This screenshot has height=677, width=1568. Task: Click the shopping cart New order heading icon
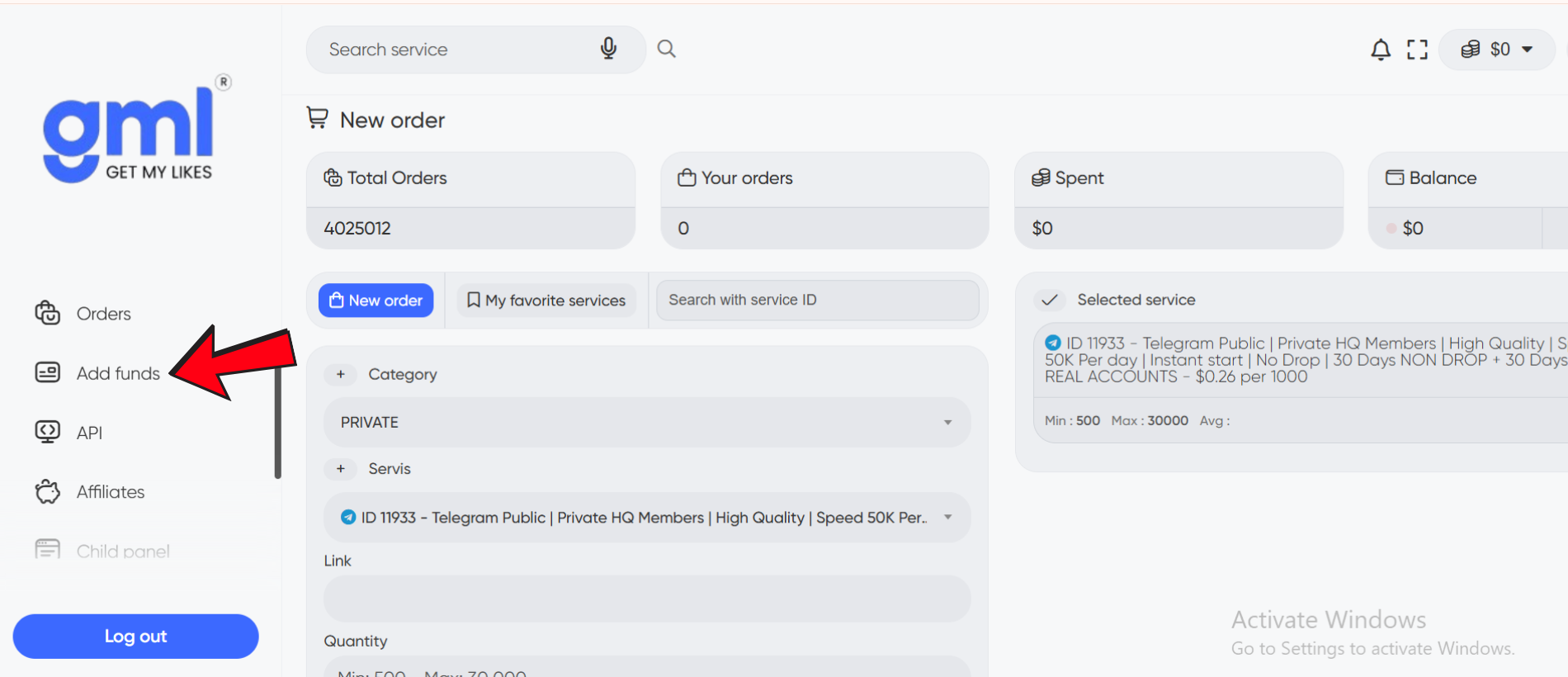pyautogui.click(x=318, y=118)
